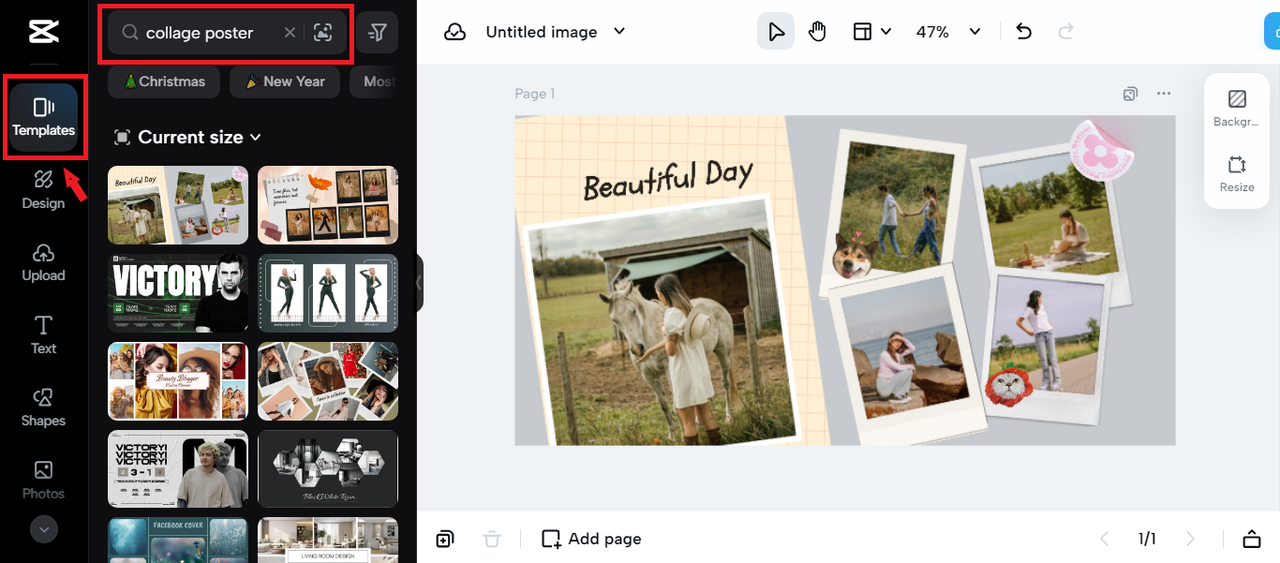This screenshot has width=1280, height=563.
Task: Open the template filter button
Action: [377, 33]
